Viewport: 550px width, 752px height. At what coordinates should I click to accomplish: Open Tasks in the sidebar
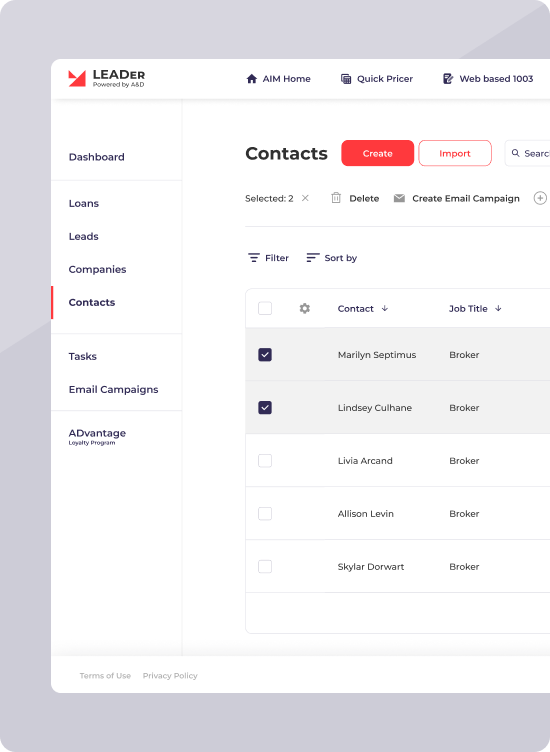pyautogui.click(x=82, y=356)
